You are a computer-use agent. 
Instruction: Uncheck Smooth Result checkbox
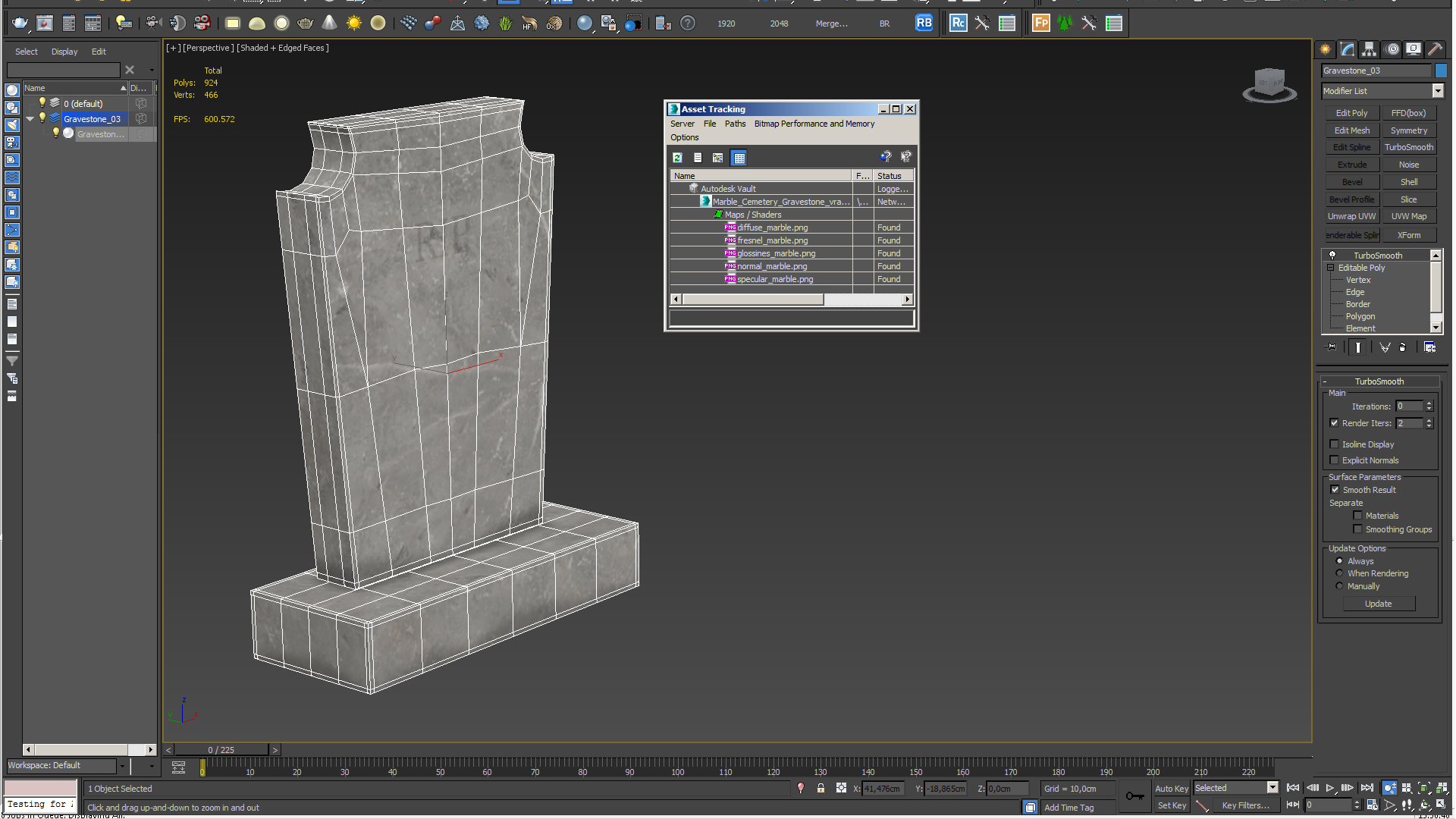click(x=1335, y=490)
